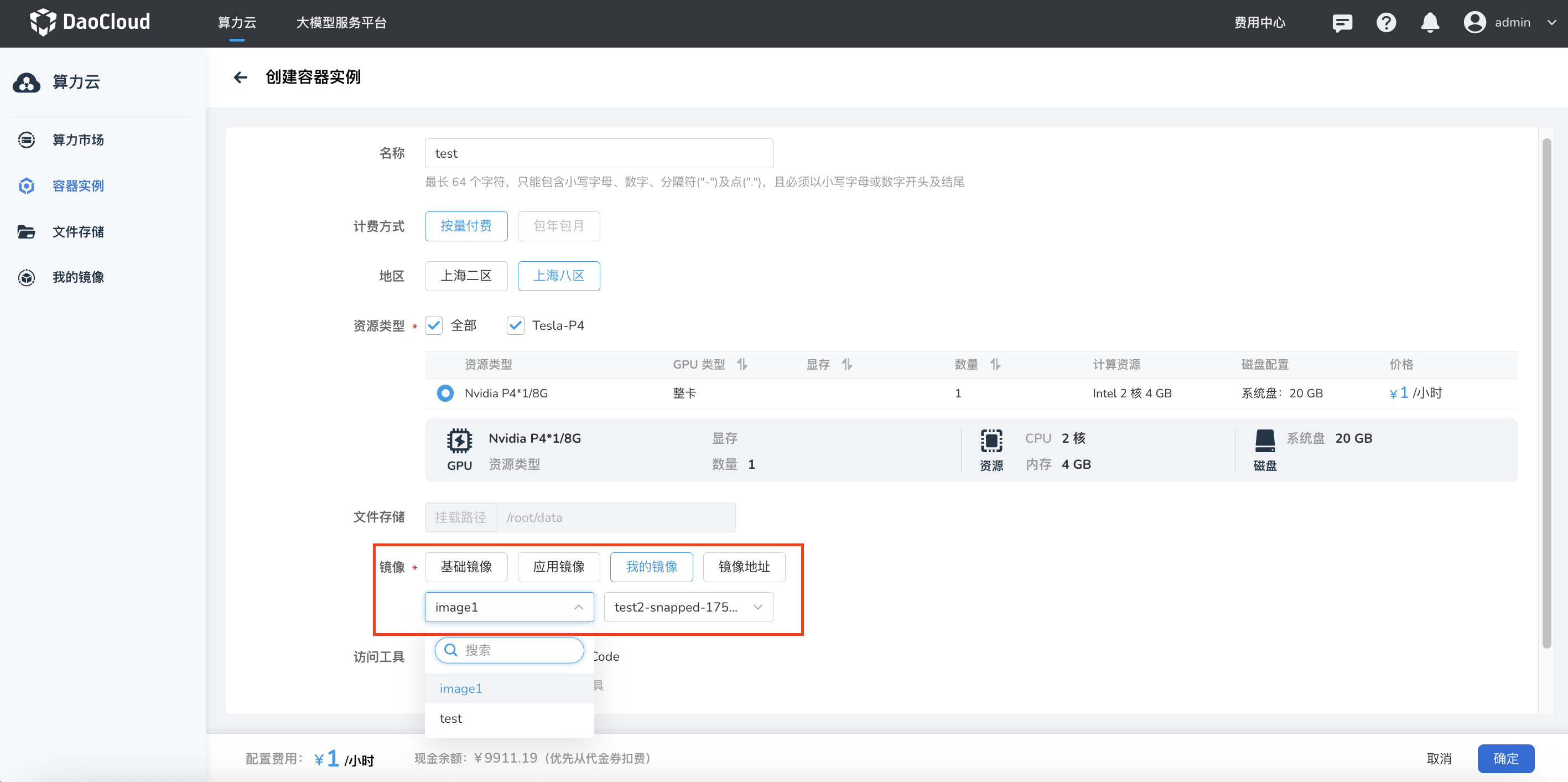1568x782 pixels.
Task: Click the admin user avatar icon
Action: 1474,23
